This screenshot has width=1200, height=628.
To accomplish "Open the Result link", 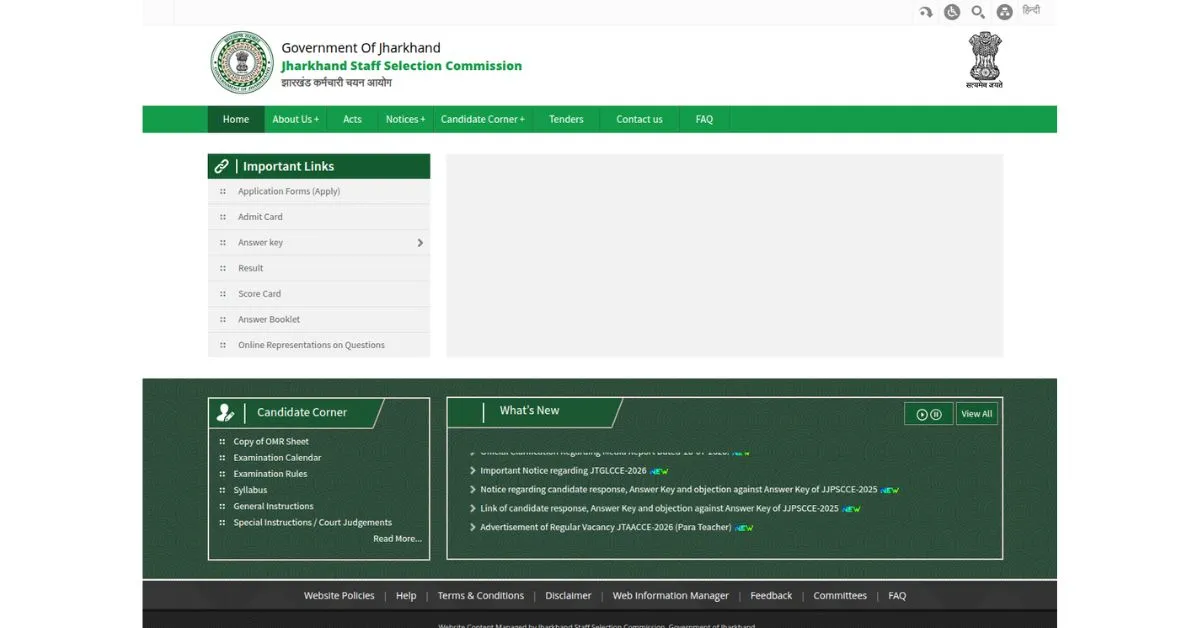I will coord(251,268).
